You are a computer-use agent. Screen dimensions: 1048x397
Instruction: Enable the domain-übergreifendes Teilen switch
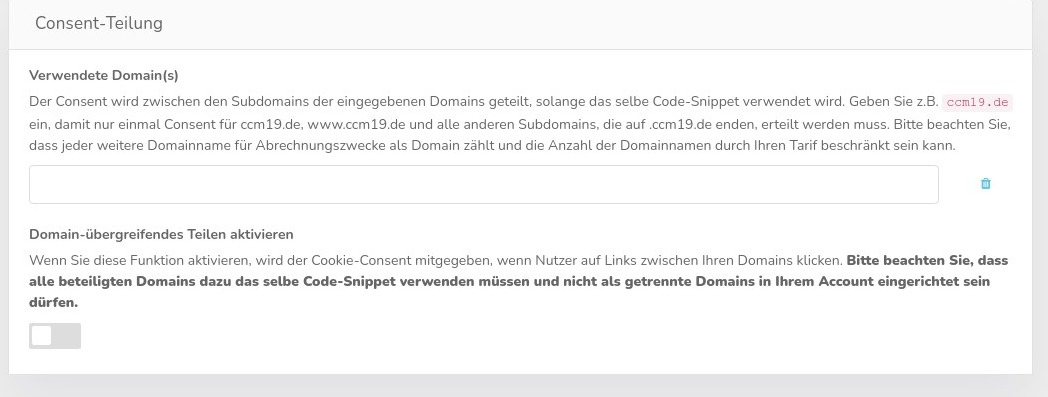(x=55, y=336)
